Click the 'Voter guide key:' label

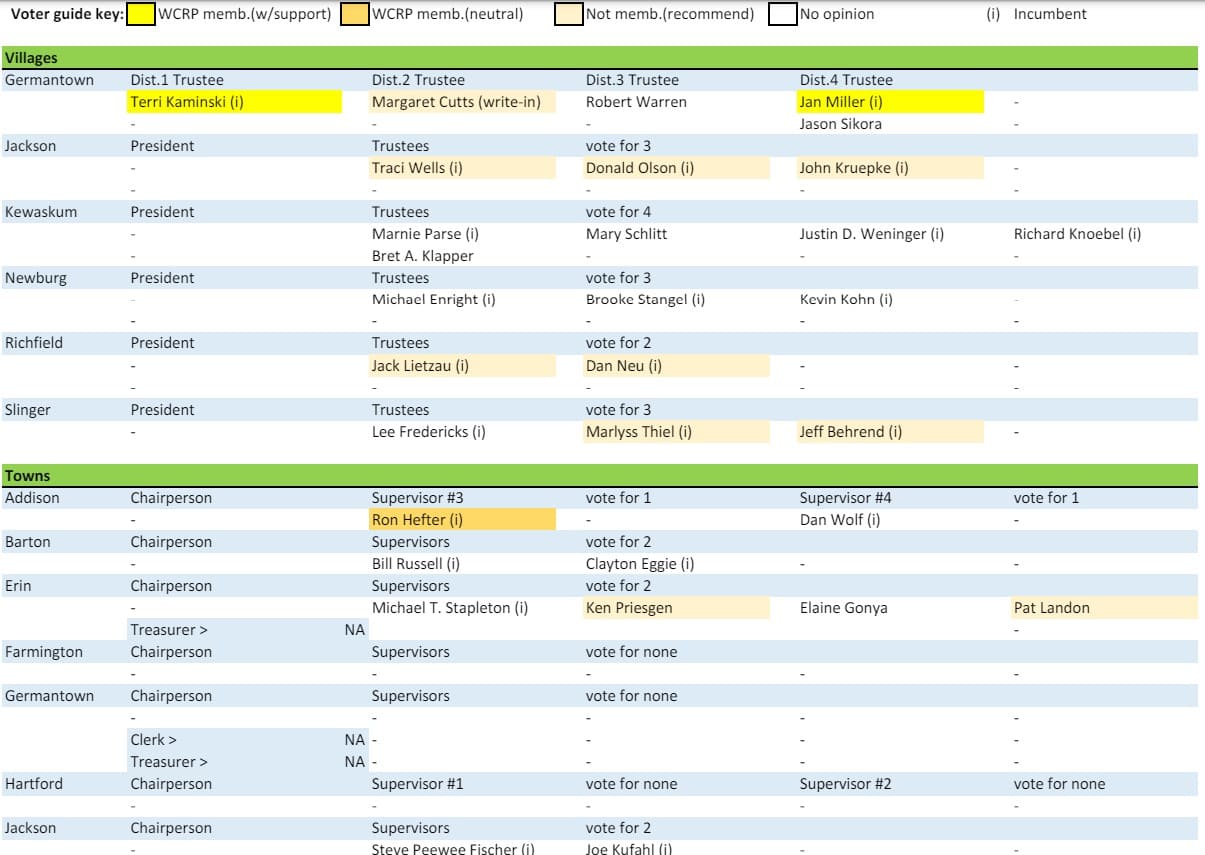click(67, 14)
